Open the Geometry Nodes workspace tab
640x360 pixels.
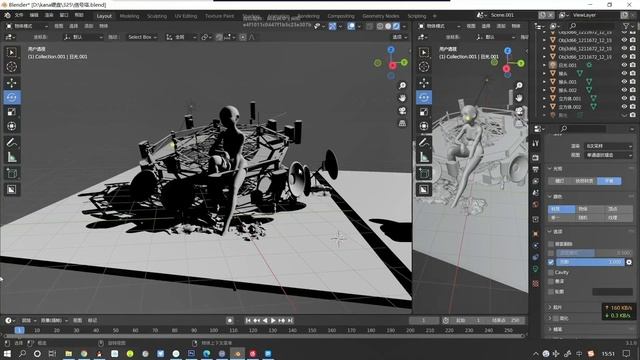380,16
